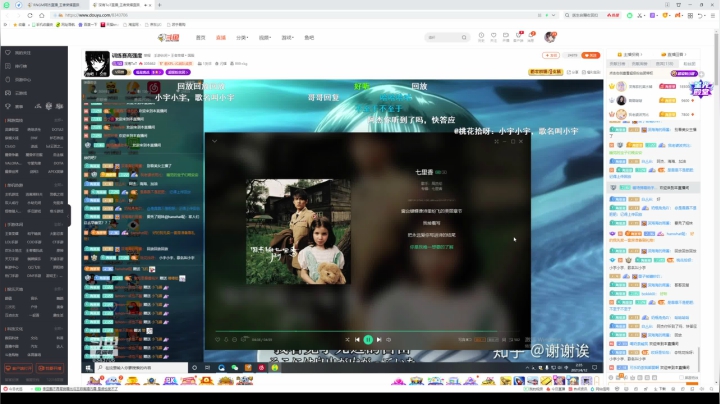720x404 pixels.
Task: Click the Douyu logo in the header
Action: 169,38
